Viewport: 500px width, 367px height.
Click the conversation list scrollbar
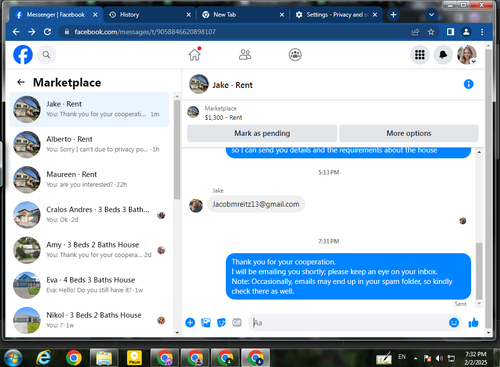point(177,150)
